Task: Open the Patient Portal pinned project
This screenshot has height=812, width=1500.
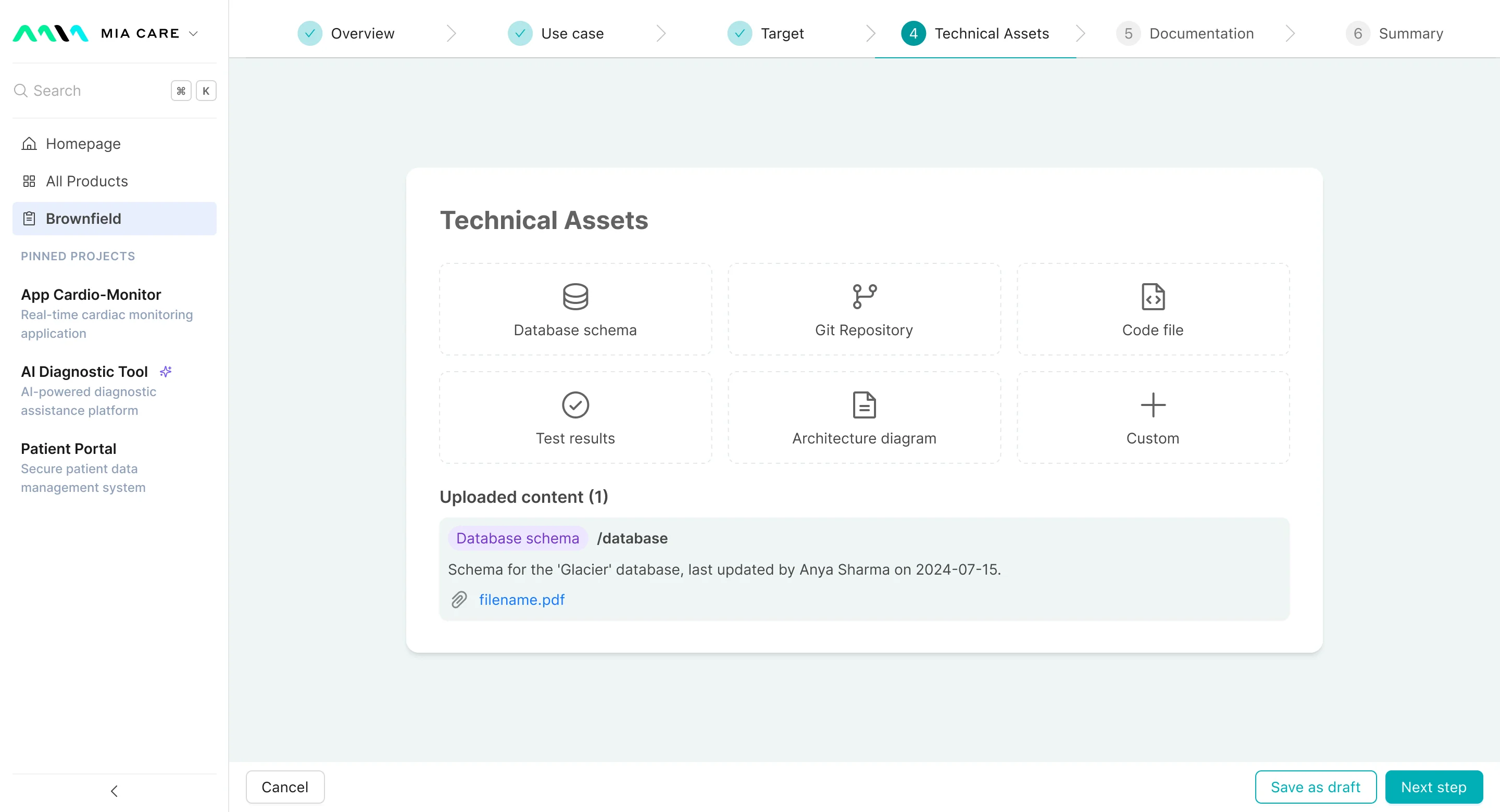Action: (68, 448)
